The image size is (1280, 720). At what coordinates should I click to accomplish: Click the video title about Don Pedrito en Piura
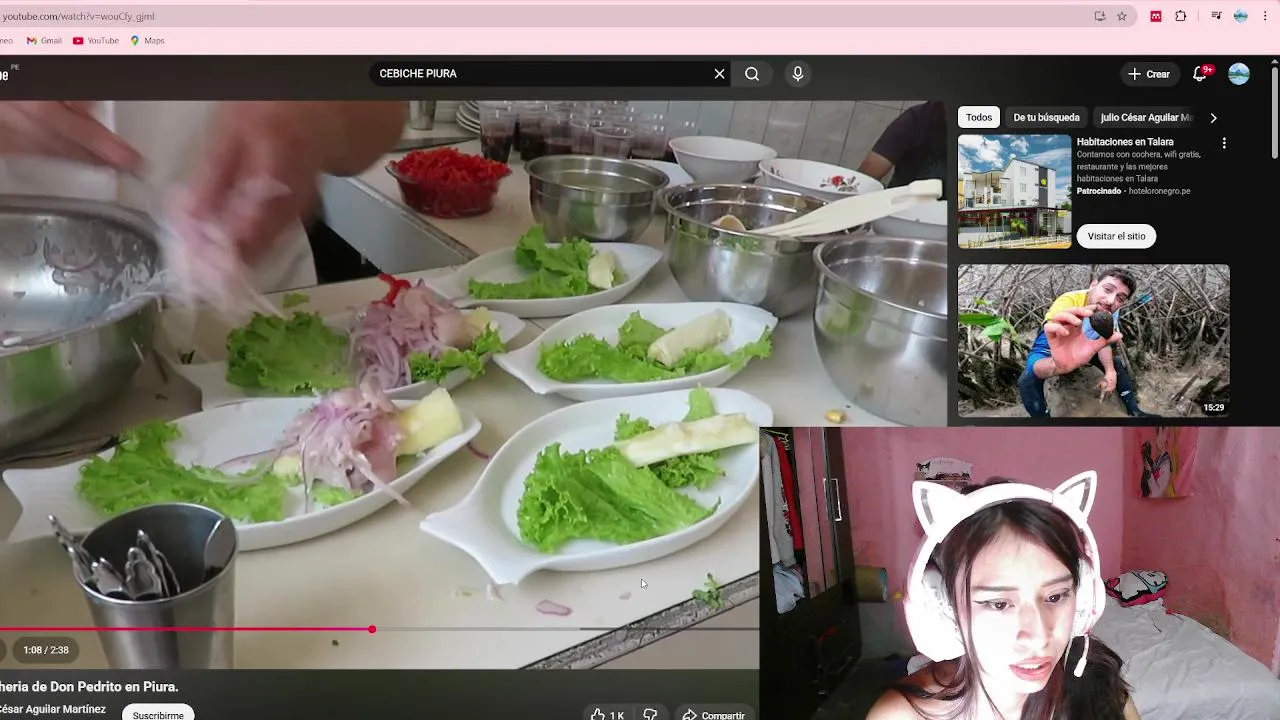point(89,687)
